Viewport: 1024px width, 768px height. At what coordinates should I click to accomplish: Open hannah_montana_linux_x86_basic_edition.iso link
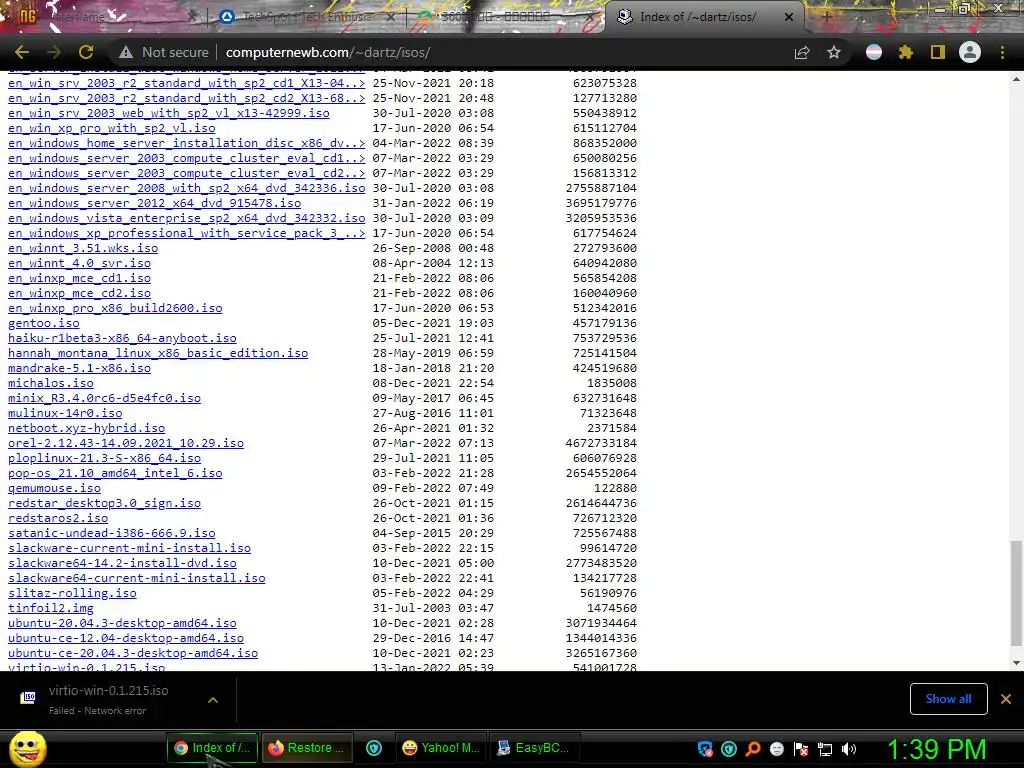point(158,353)
